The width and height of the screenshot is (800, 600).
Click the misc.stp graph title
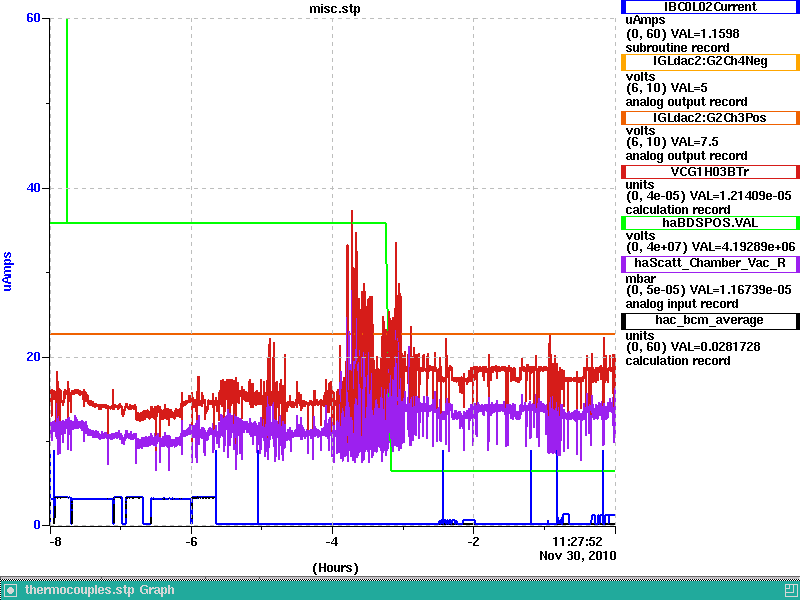(335, 9)
